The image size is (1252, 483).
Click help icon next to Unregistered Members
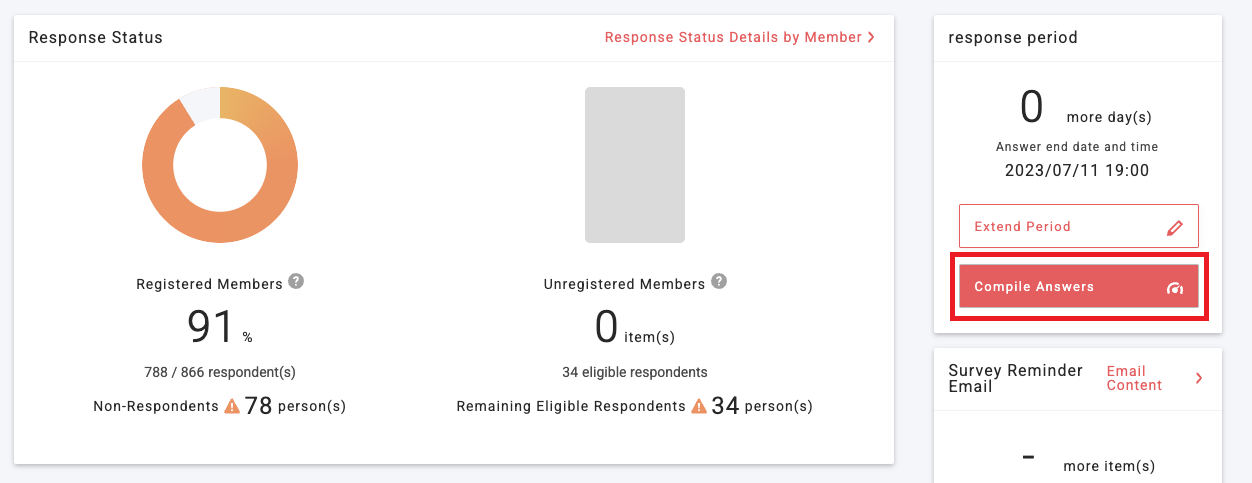coord(719,282)
